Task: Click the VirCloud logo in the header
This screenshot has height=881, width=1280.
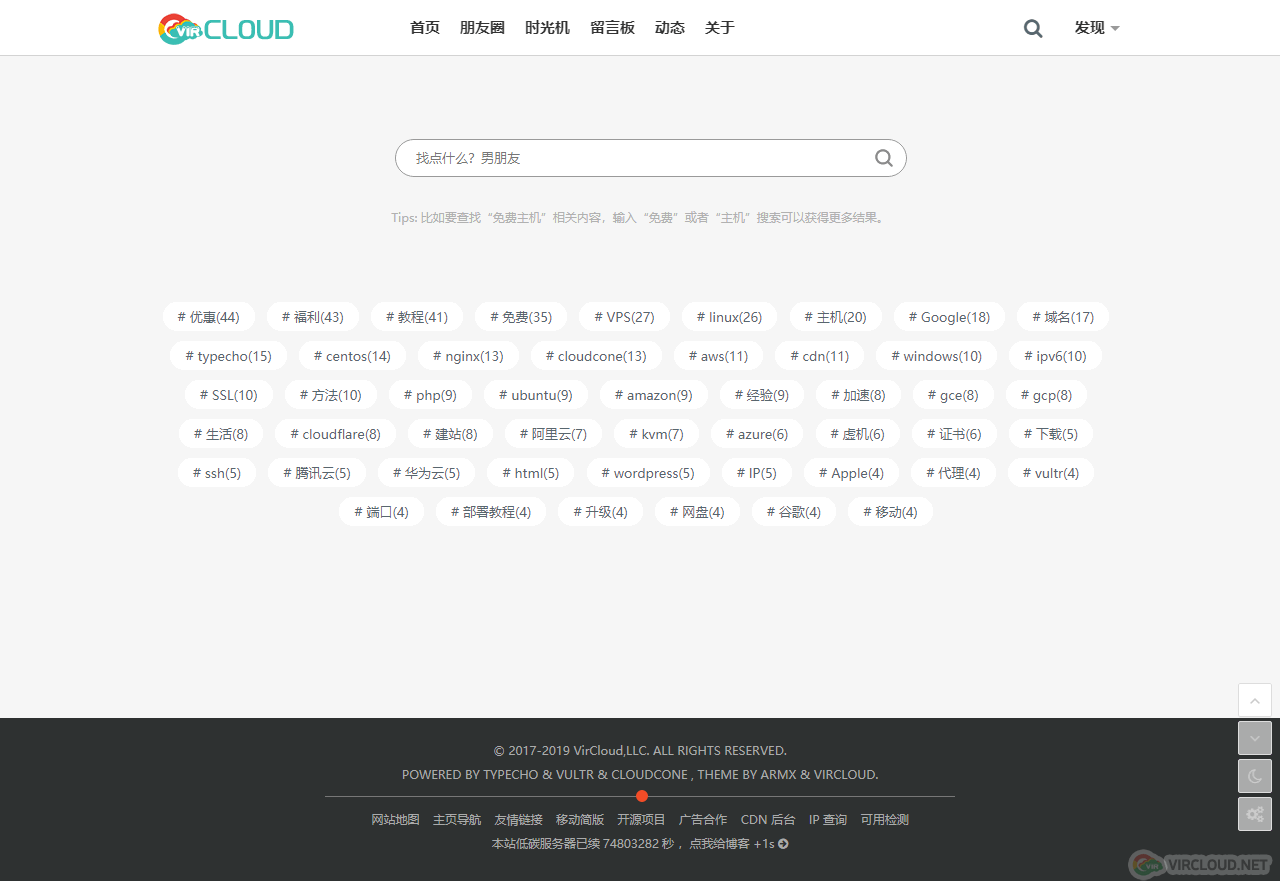Action: coord(226,28)
